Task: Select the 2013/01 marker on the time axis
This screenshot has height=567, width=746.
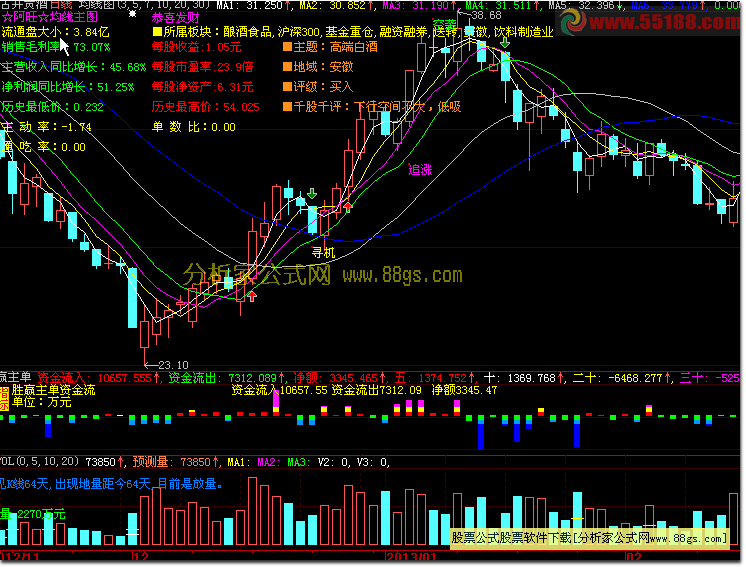Action: tap(412, 557)
